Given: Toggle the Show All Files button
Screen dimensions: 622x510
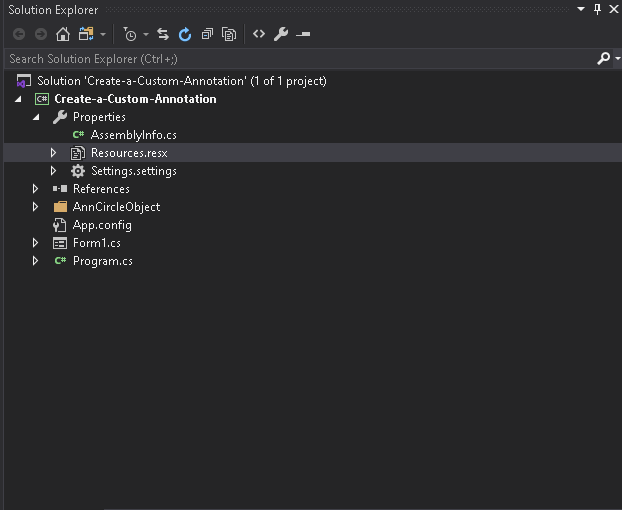Looking at the screenshot, I should point(229,34).
